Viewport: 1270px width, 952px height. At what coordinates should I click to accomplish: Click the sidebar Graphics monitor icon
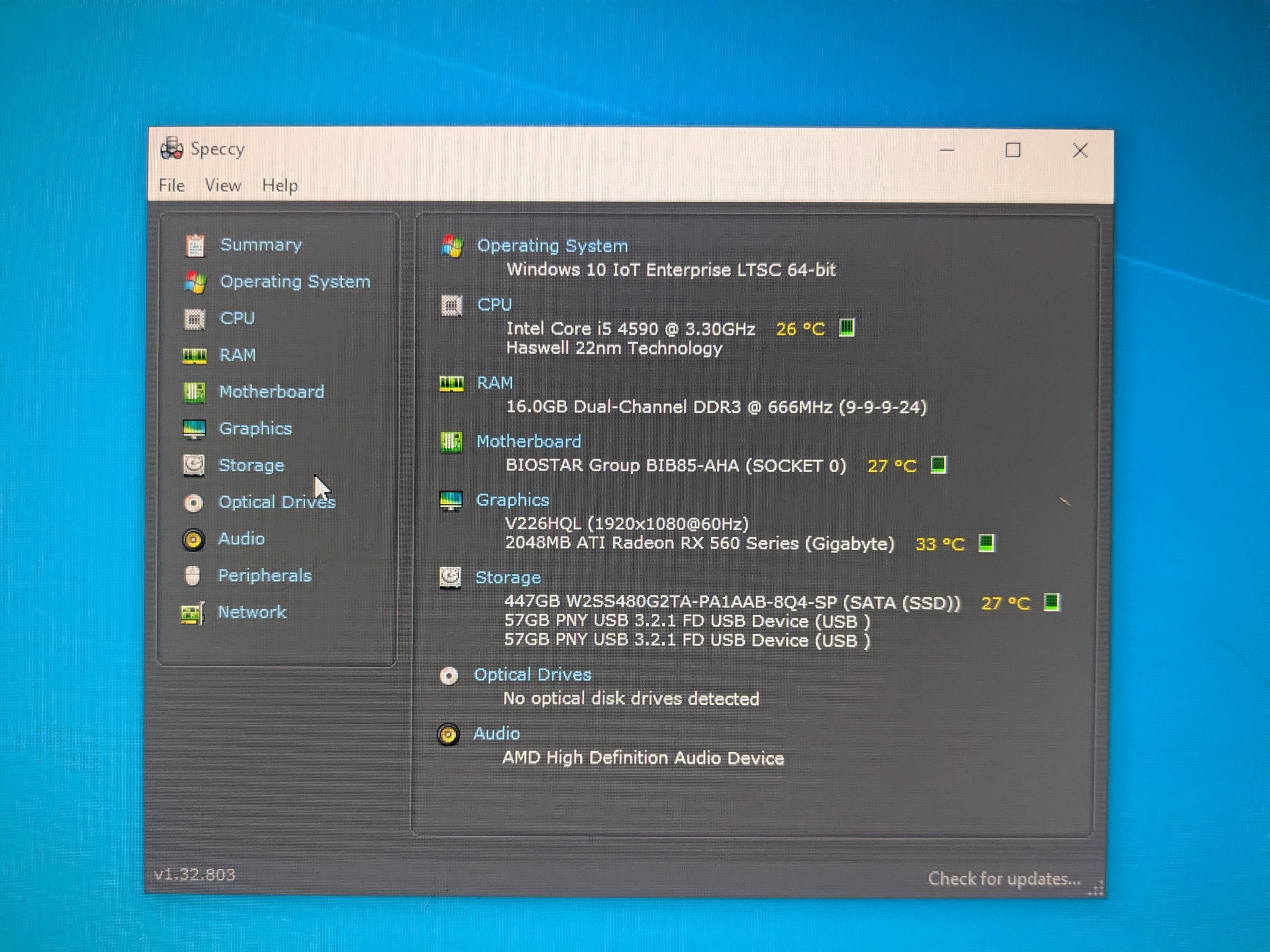click(194, 429)
